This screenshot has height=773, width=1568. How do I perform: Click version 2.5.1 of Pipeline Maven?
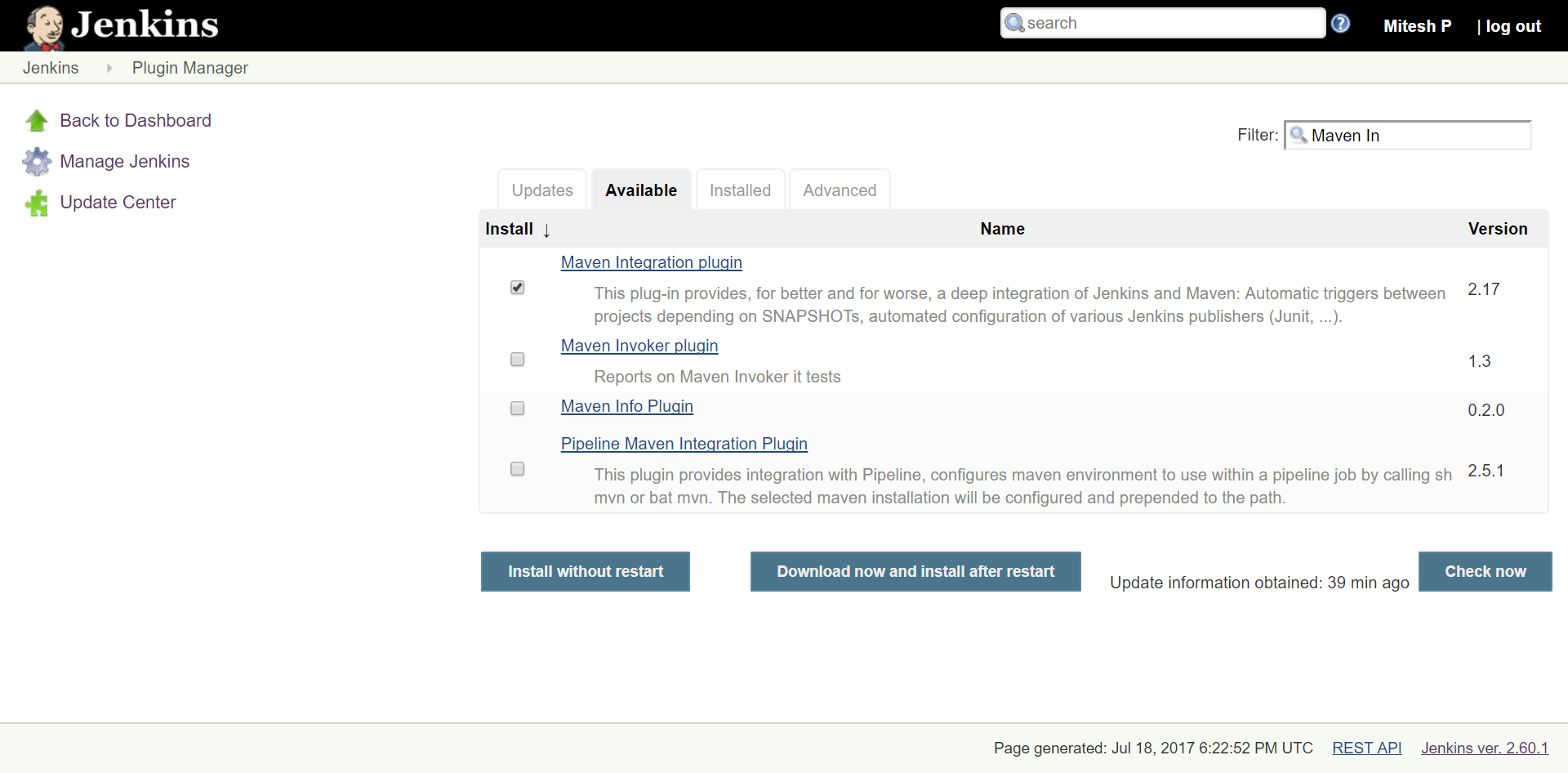pyautogui.click(x=1486, y=471)
